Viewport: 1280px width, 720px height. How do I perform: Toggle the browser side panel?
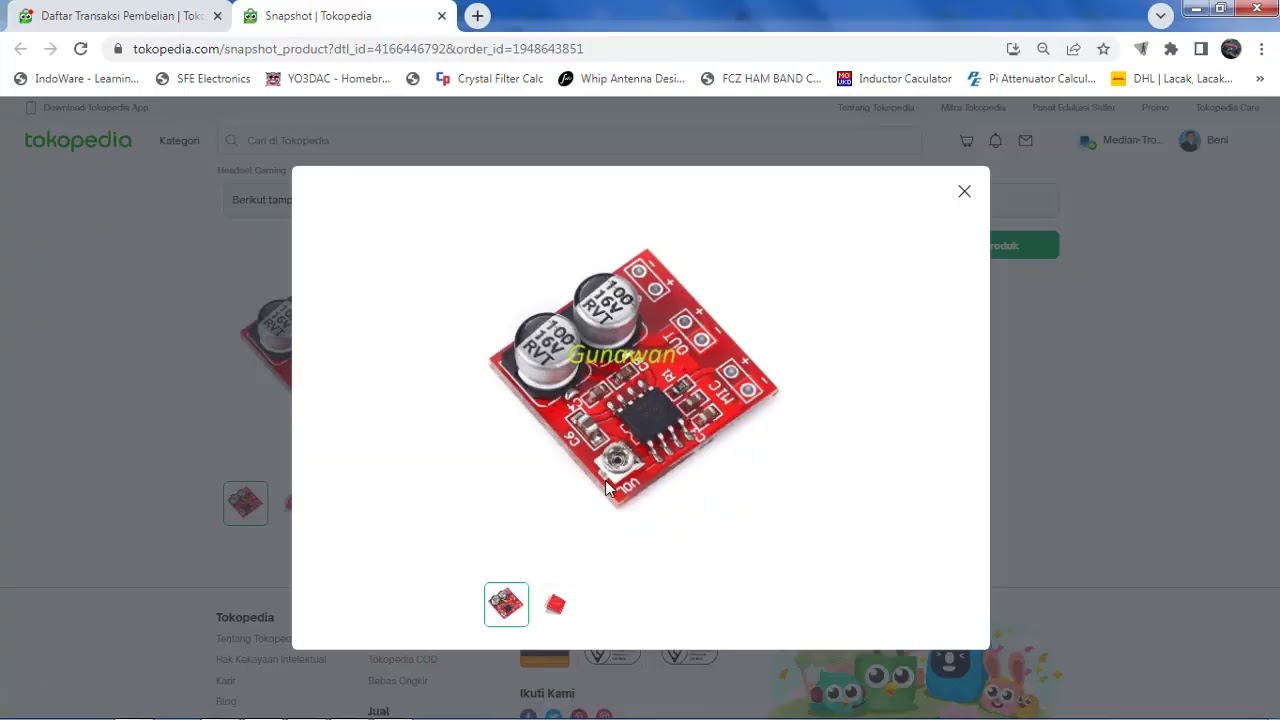pyautogui.click(x=1201, y=49)
